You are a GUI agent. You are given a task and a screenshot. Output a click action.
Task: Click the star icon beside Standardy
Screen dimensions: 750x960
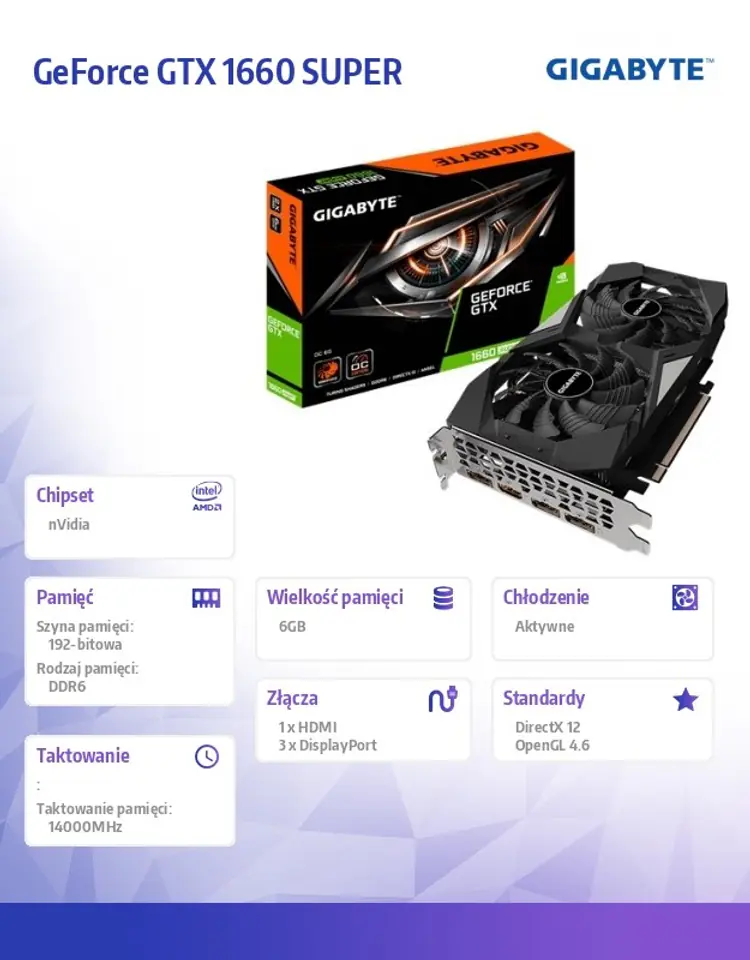(x=685, y=699)
